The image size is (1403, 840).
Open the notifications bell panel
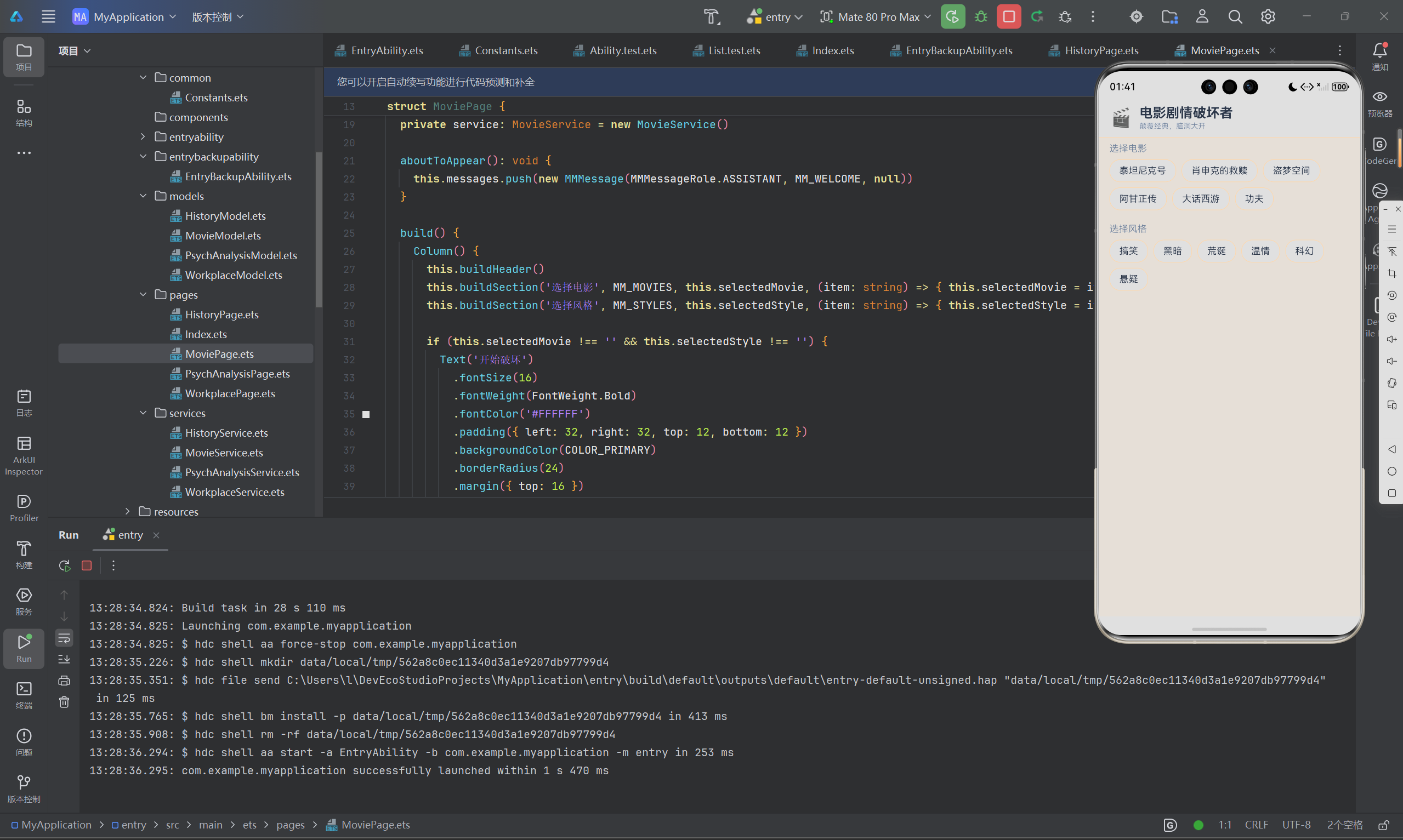[x=1379, y=56]
